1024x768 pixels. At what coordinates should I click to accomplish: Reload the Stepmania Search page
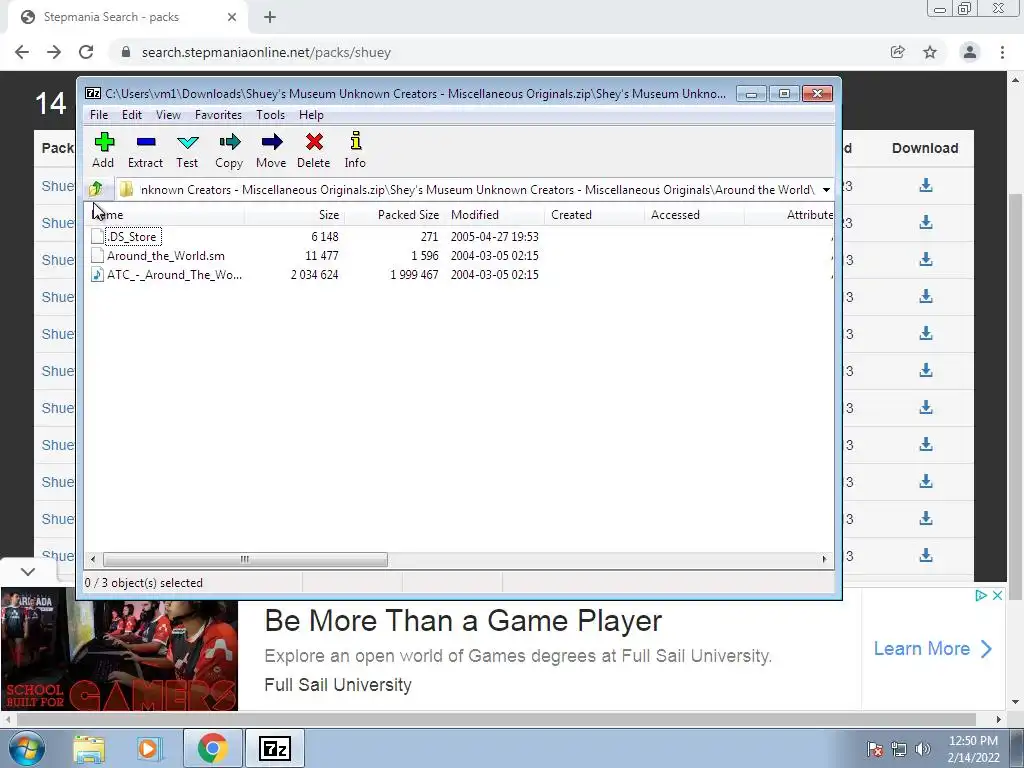(x=86, y=52)
